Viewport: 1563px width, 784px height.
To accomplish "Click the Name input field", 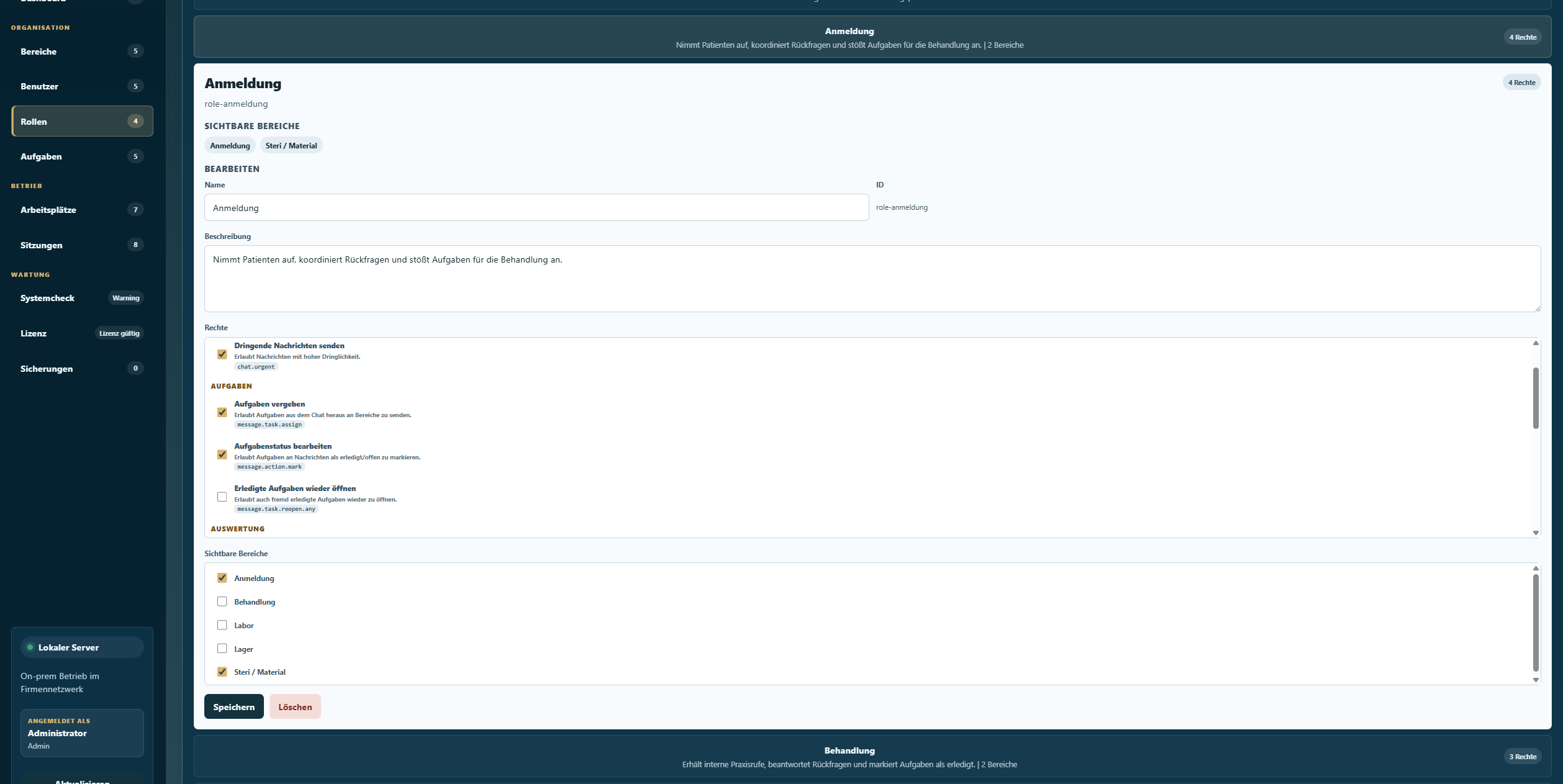I will 537,207.
